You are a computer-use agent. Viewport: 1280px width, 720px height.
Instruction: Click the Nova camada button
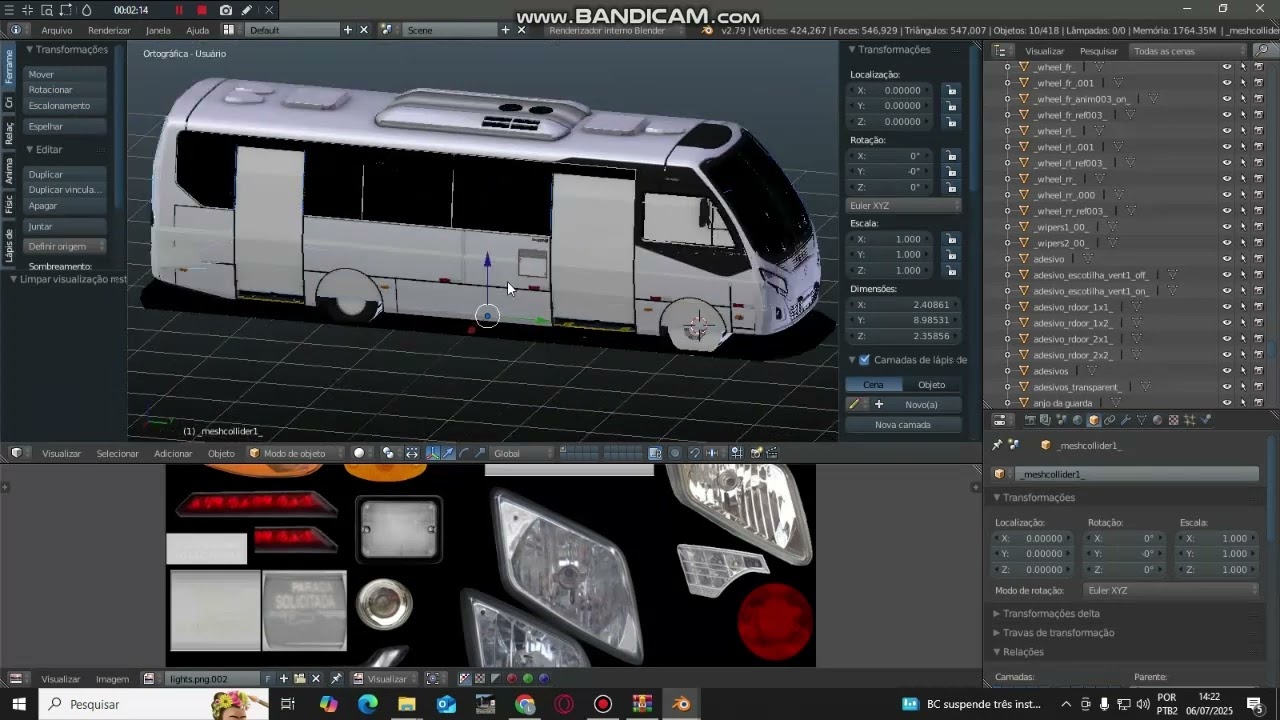(x=903, y=425)
